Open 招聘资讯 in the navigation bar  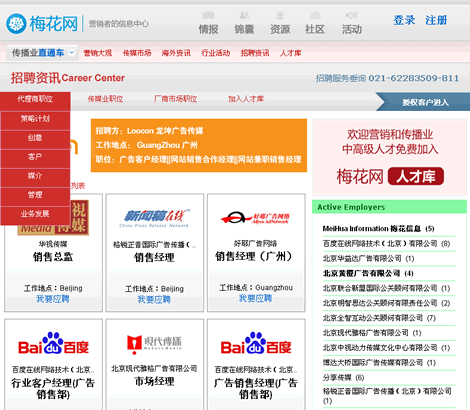pos(255,53)
